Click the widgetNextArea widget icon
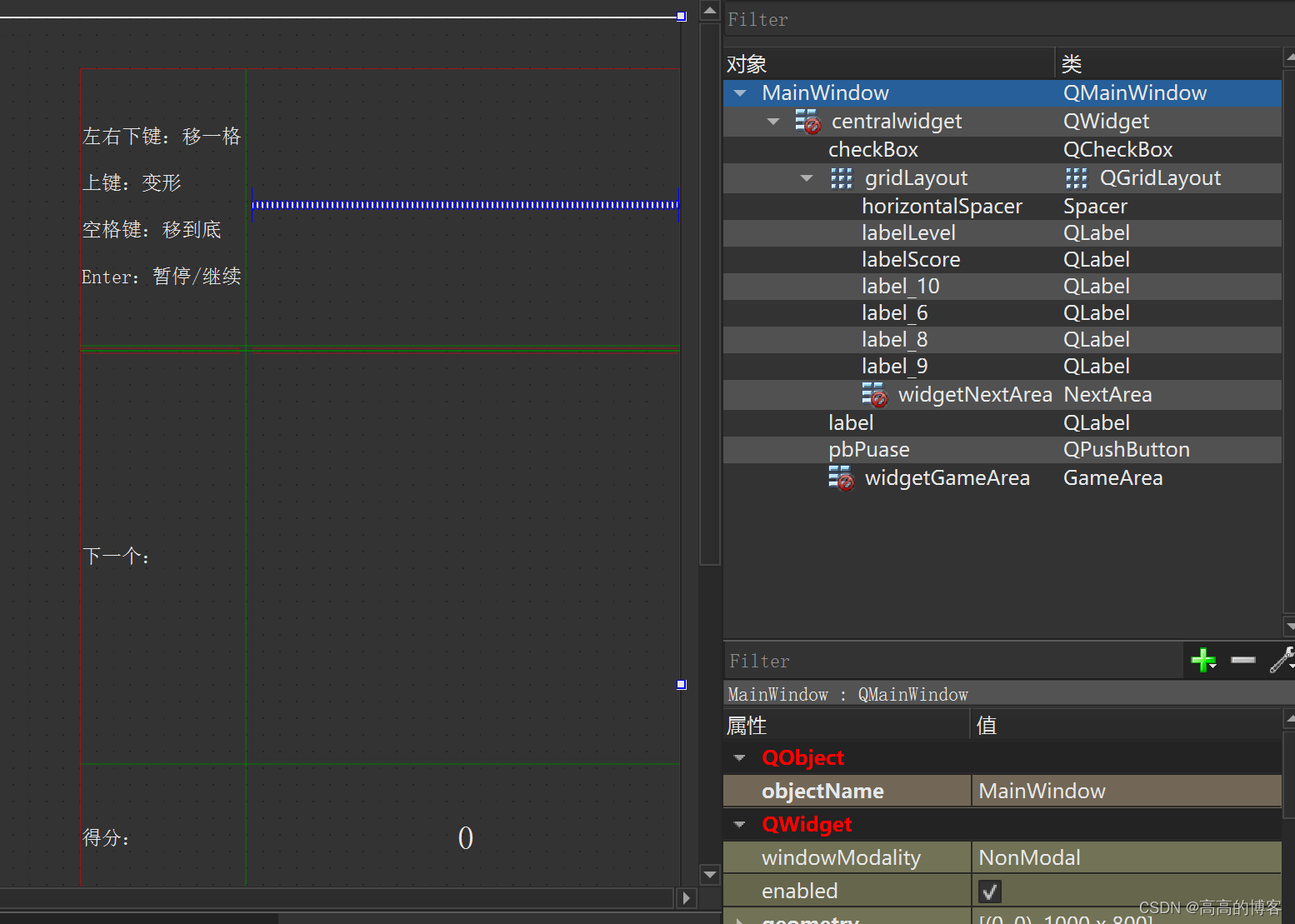This screenshot has width=1295, height=924. click(x=874, y=395)
